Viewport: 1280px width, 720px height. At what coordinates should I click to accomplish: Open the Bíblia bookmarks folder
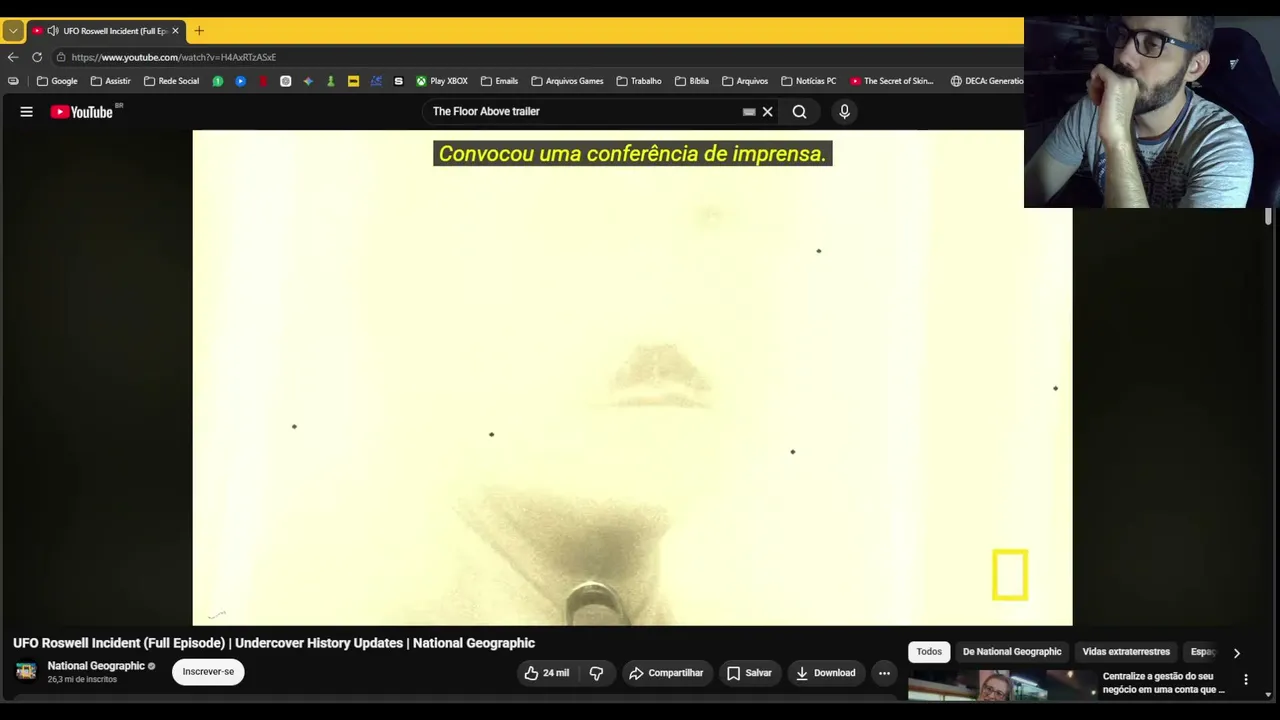(692, 81)
